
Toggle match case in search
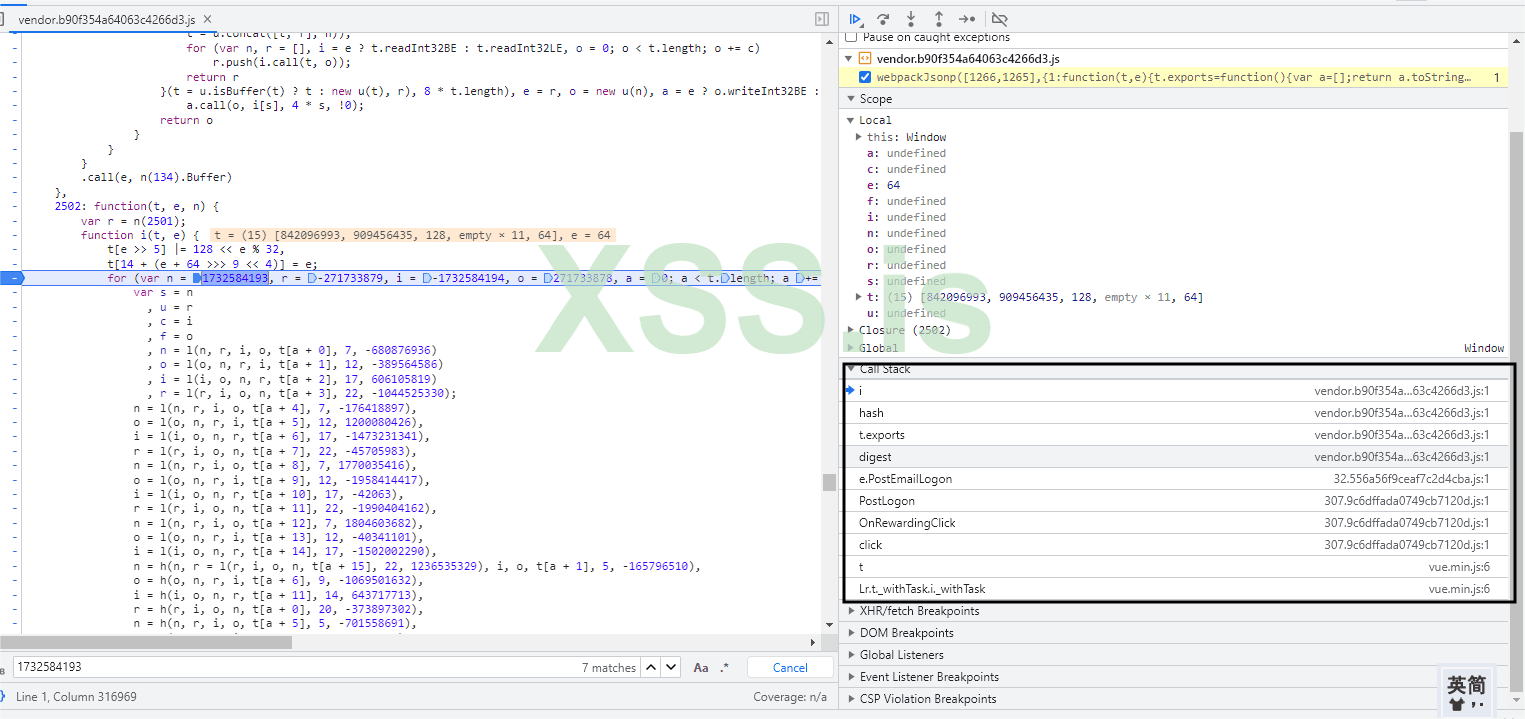(x=701, y=668)
